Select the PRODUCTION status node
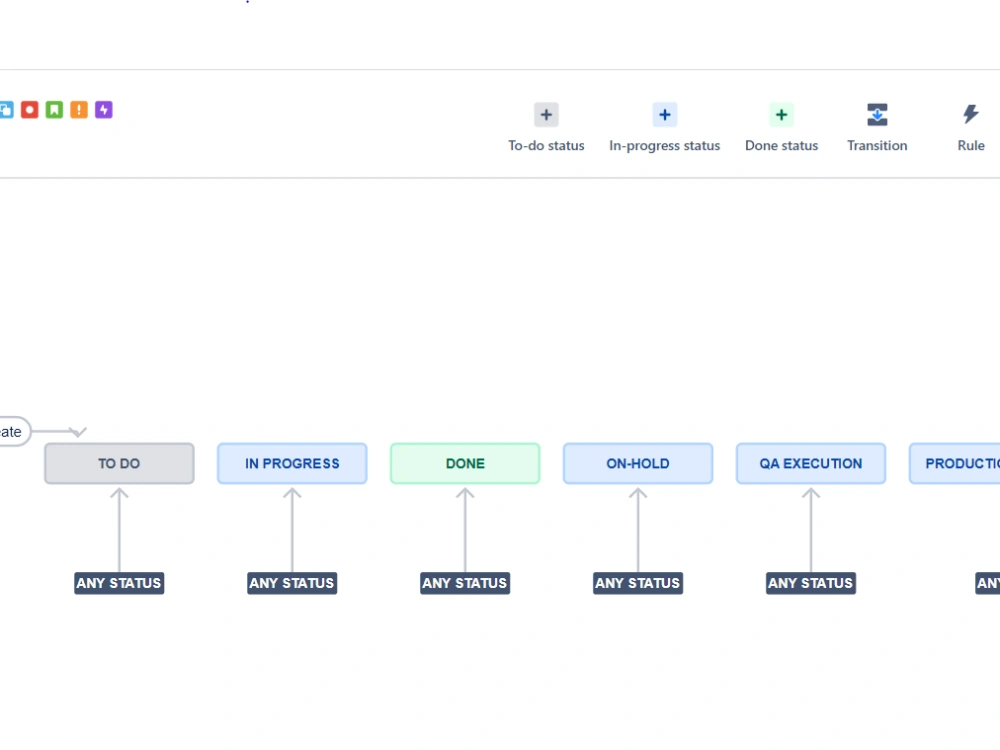1000x750 pixels. (x=965, y=463)
